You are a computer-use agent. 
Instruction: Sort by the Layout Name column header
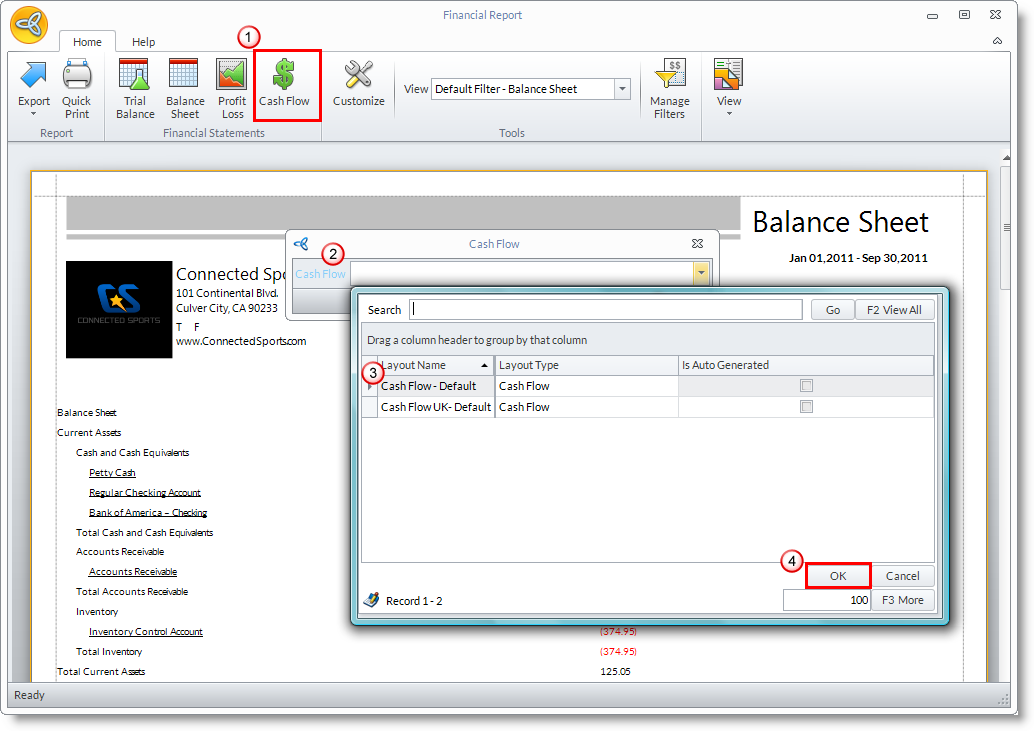tap(435, 365)
